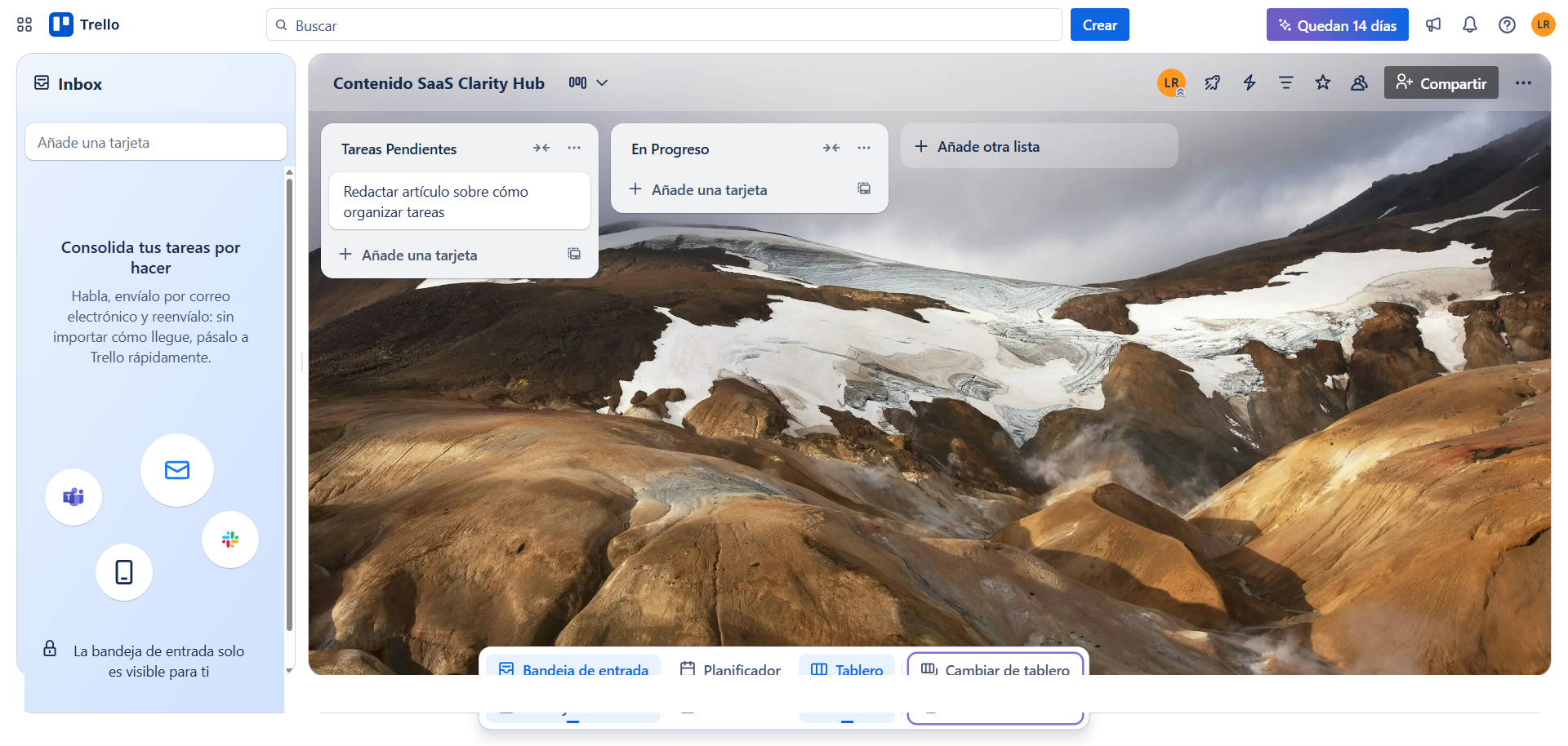The image size is (1568, 746).
Task: Click the Crear button
Action: (1099, 24)
